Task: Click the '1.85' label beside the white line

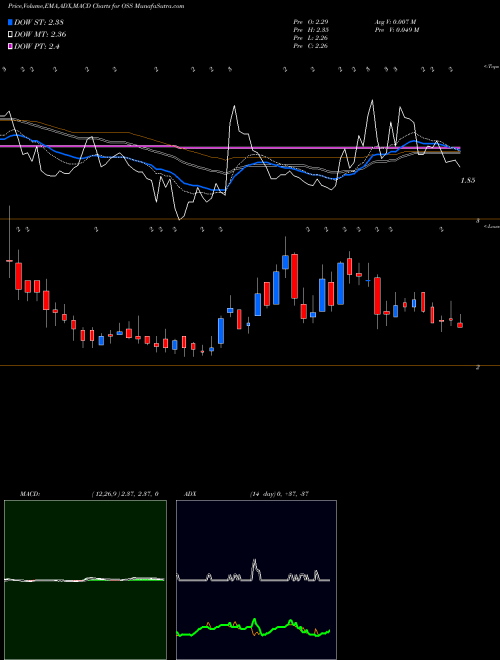Action: (468, 180)
